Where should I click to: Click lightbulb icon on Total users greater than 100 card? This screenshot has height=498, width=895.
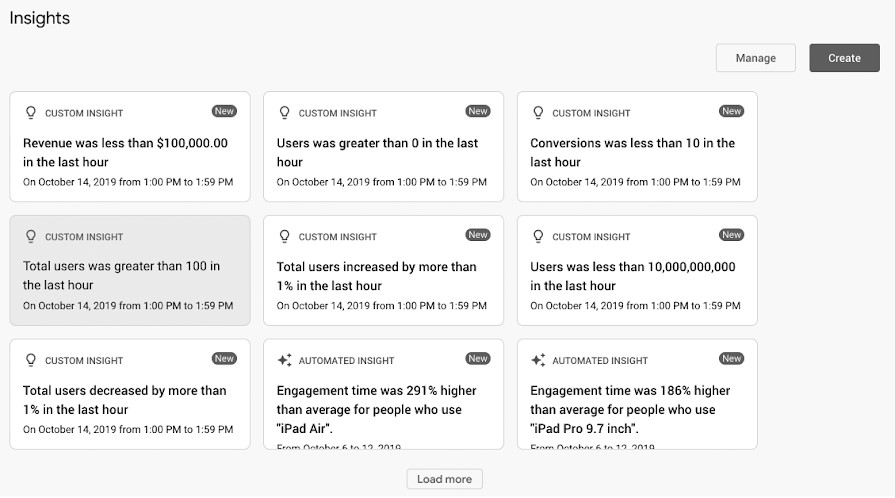coord(31,237)
